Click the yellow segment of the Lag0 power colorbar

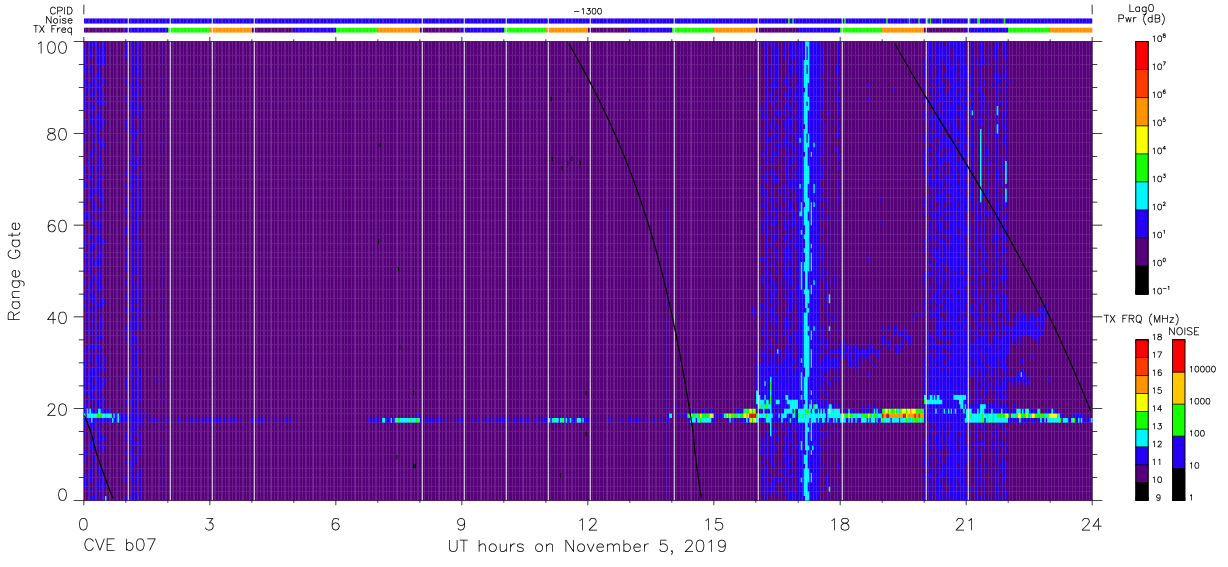click(1143, 138)
